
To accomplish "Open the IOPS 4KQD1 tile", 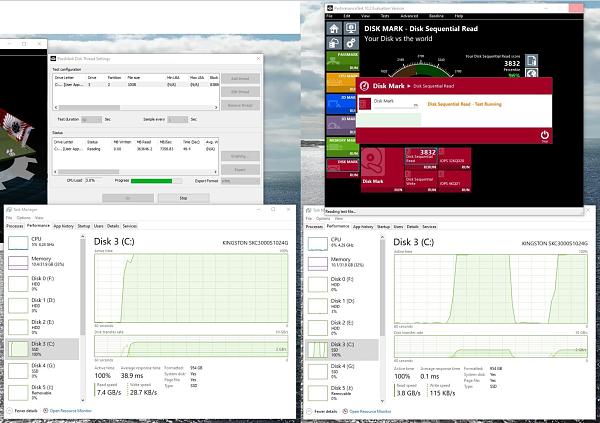I will click(455, 181).
